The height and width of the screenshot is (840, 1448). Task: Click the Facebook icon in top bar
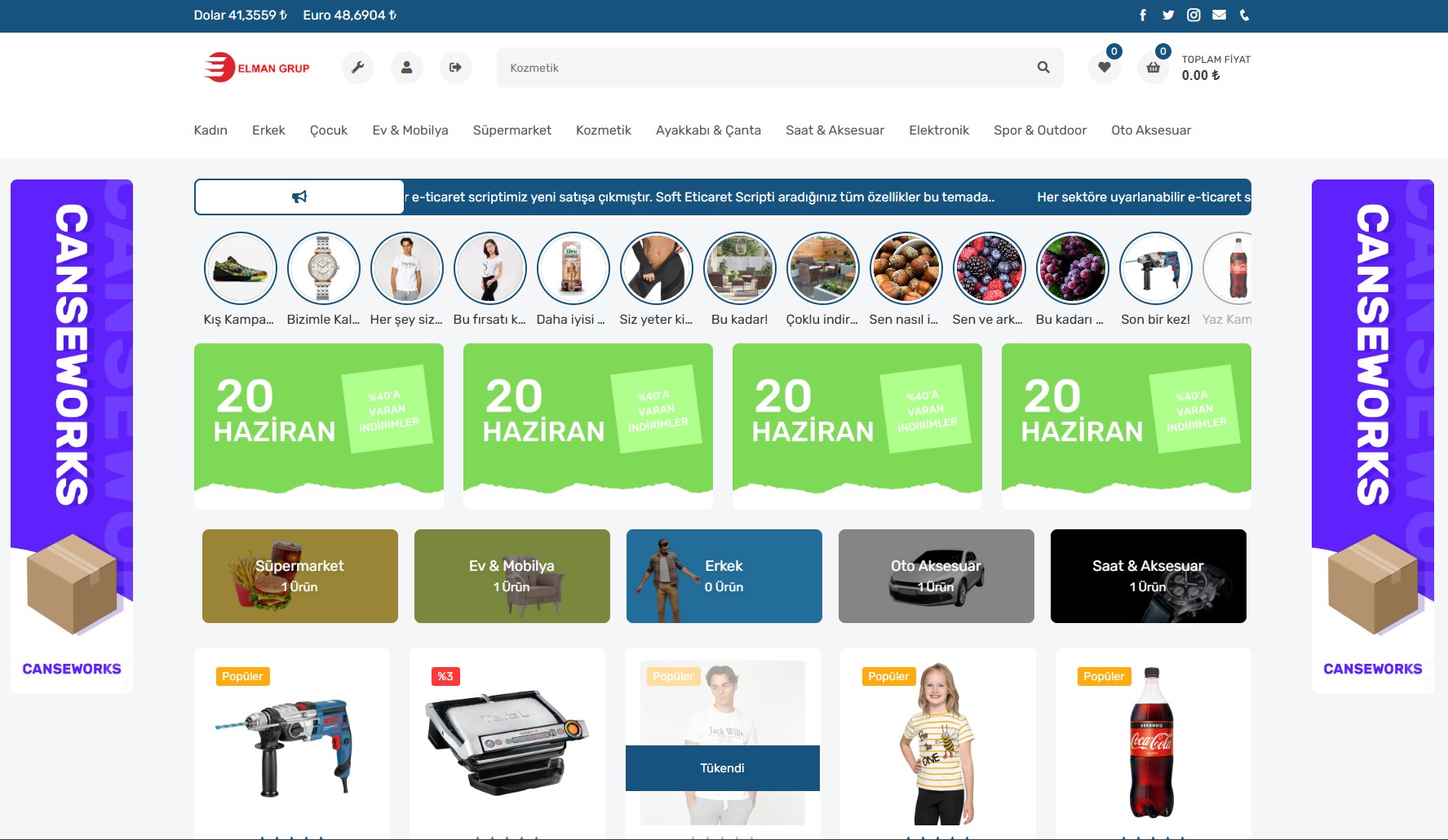click(1143, 15)
